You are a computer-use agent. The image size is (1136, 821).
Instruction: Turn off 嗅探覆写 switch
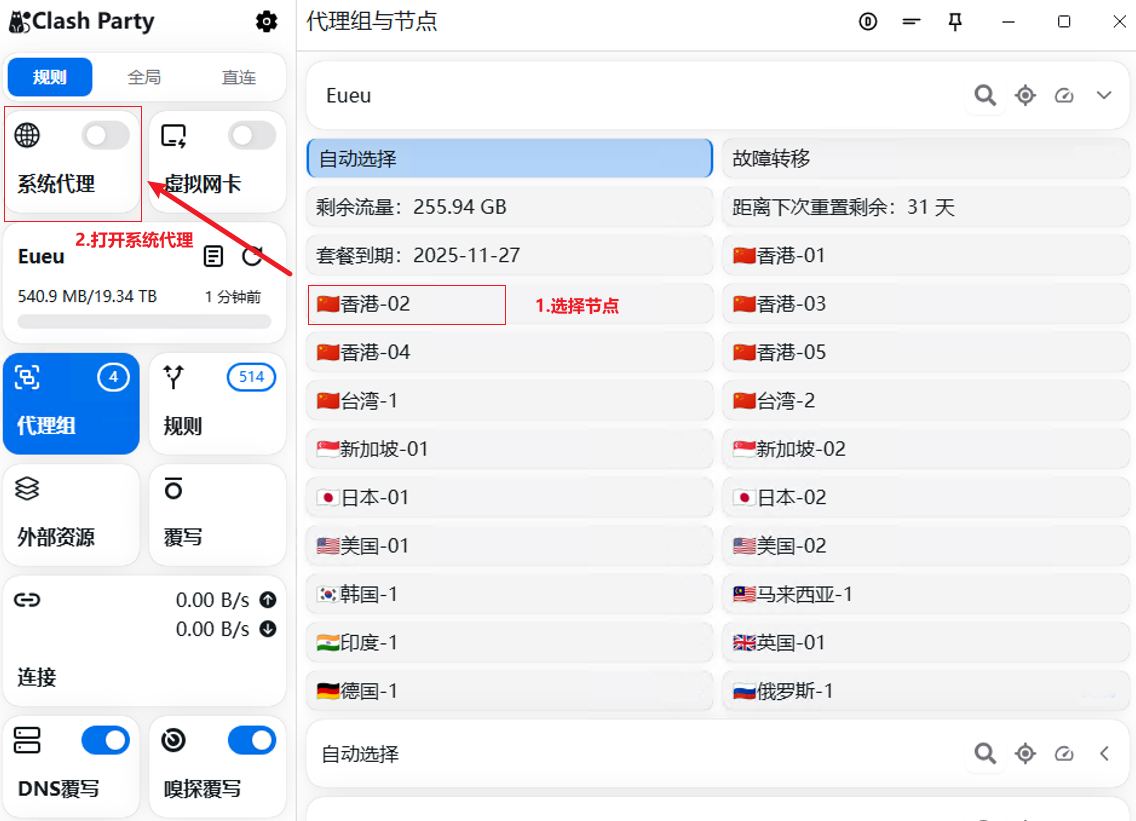[251, 740]
